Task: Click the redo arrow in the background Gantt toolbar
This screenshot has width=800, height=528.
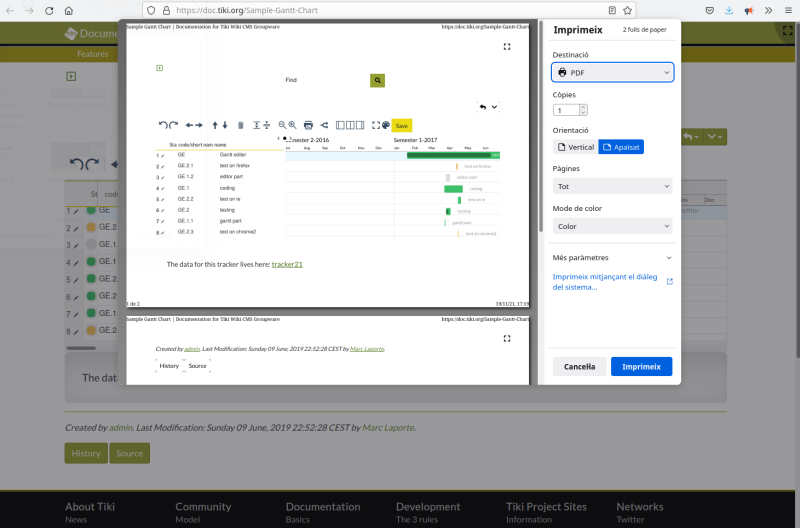Action: [92, 164]
